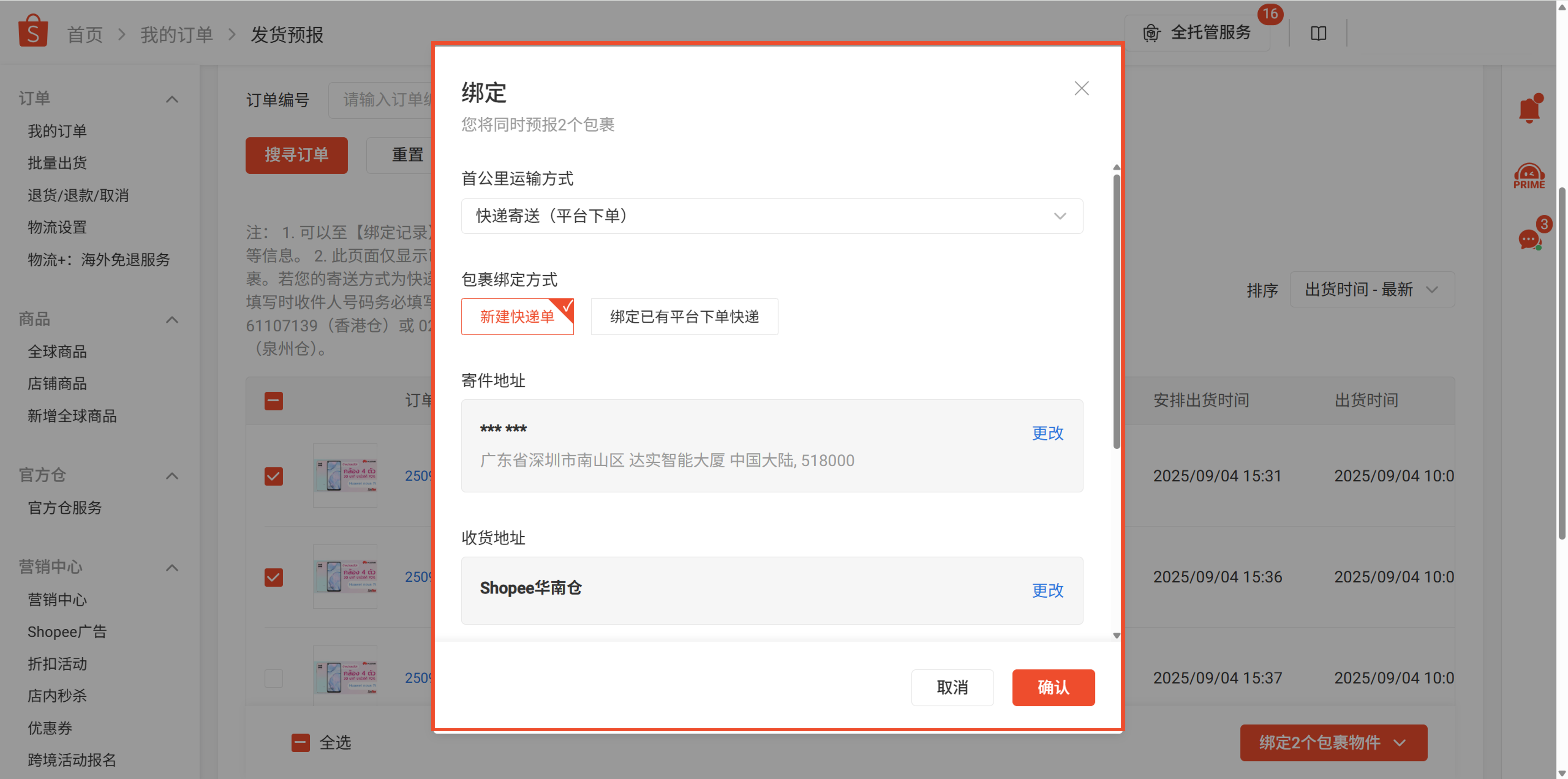
Task: Collapse the 营销中心 sidebar group
Action: click(172, 567)
